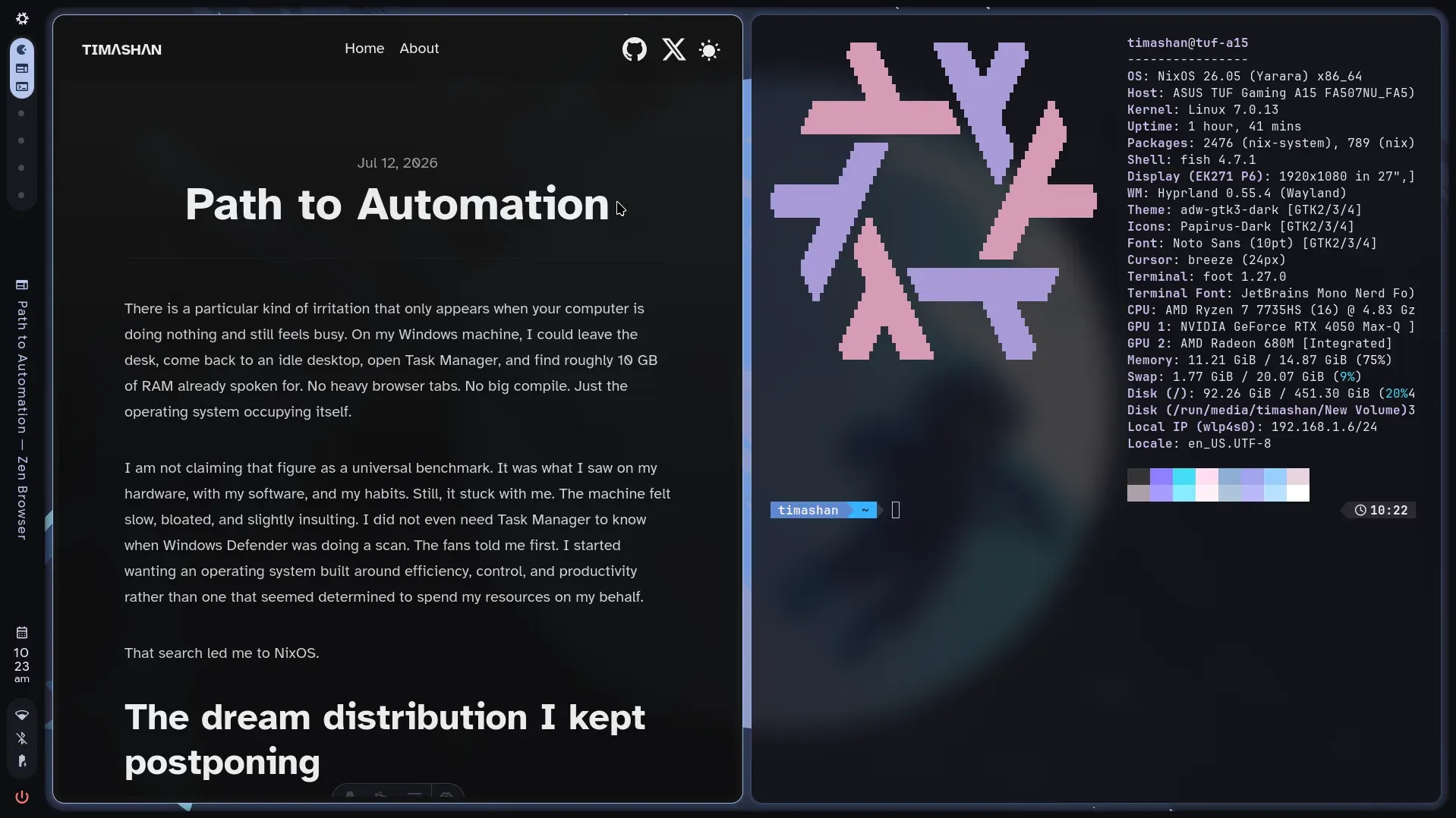Toggle light/dark theme with sun icon
The image size is (1456, 818).
[709, 50]
